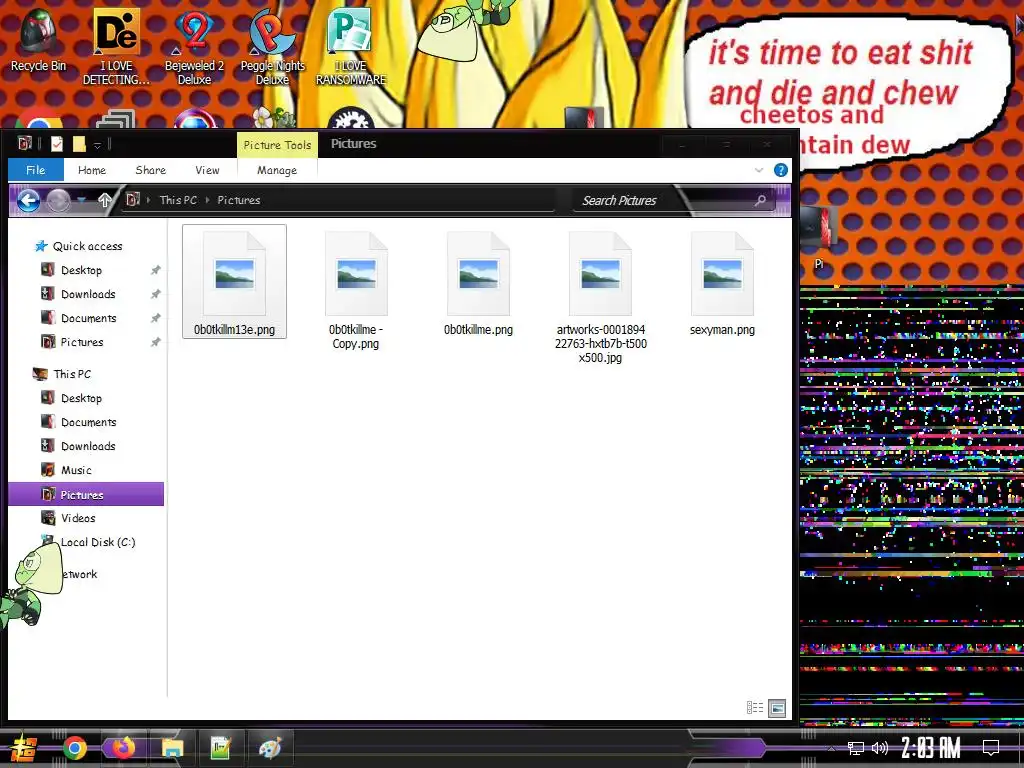The width and height of the screenshot is (1024, 768).
Task: Click Properties icon in the title bar
Action: (x=57, y=144)
